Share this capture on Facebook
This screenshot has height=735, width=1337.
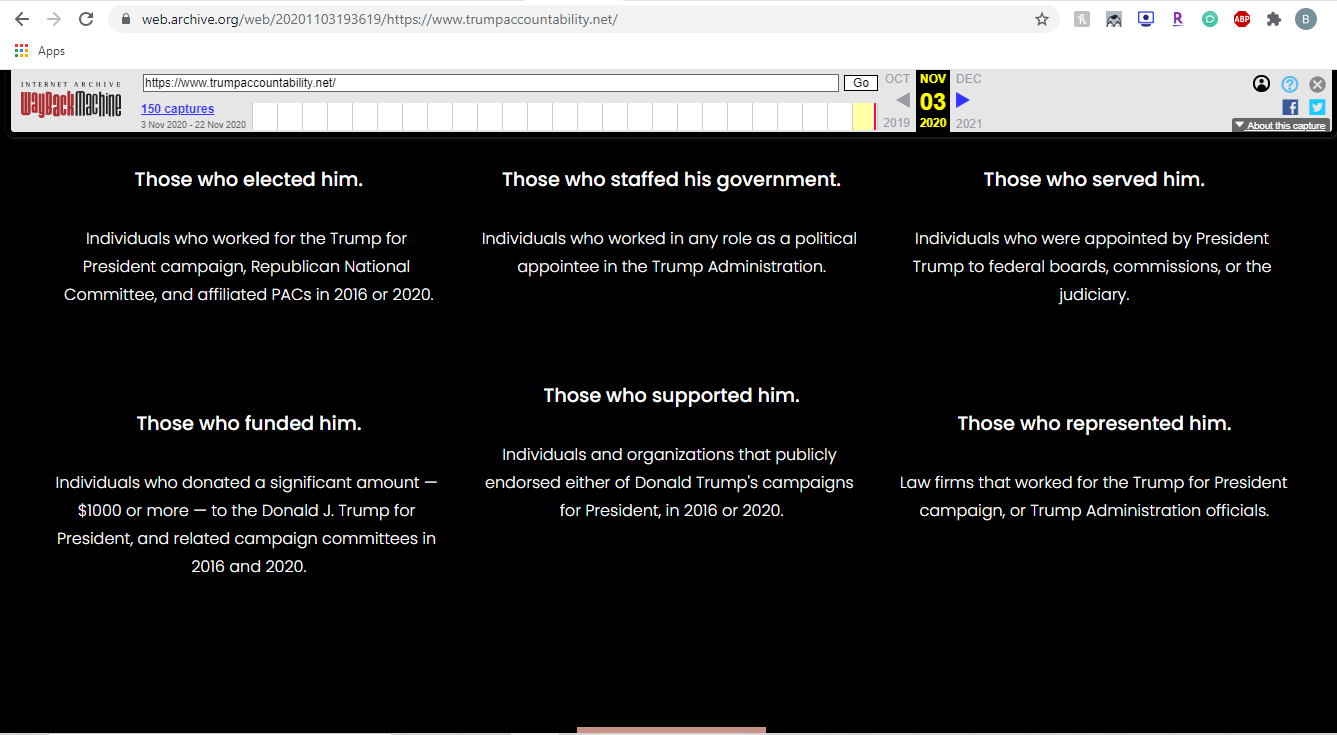(x=1290, y=107)
